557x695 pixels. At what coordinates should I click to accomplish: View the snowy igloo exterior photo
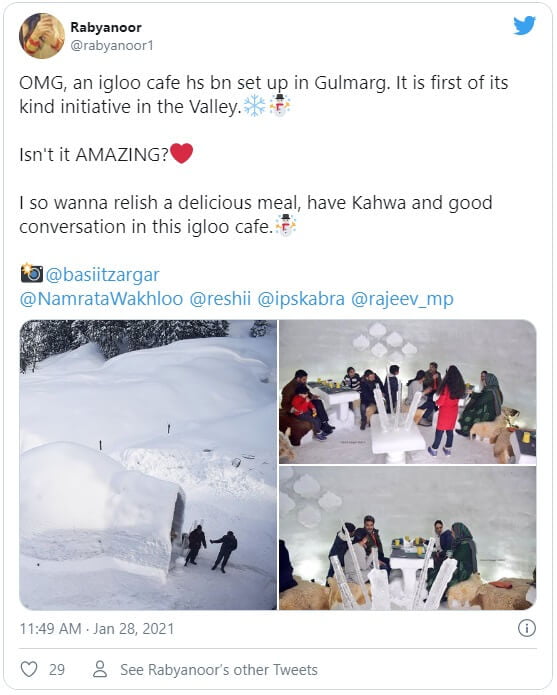pyautogui.click(x=148, y=465)
